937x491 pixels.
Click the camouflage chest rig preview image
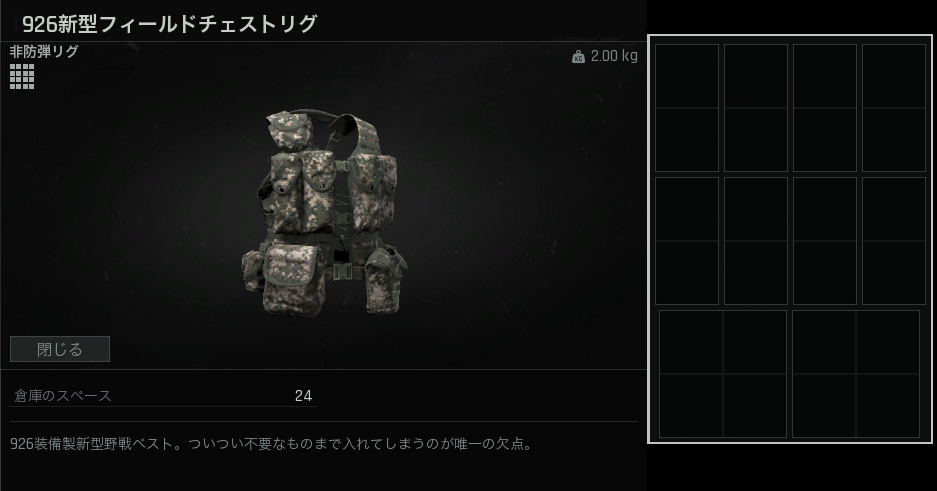324,212
